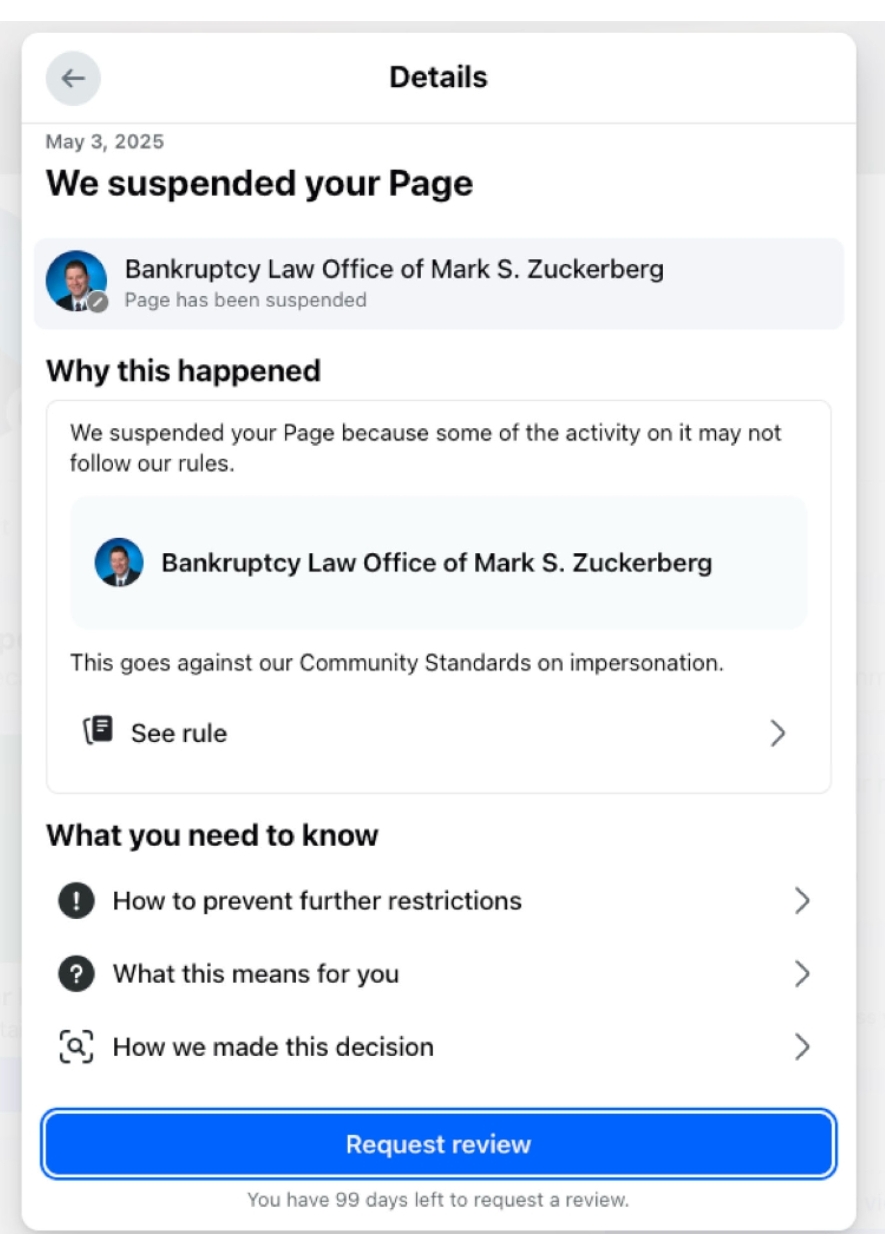Image resolution: width=885 pixels, height=1246 pixels.
Task: Select the suspended Page name at top
Action: (x=393, y=269)
